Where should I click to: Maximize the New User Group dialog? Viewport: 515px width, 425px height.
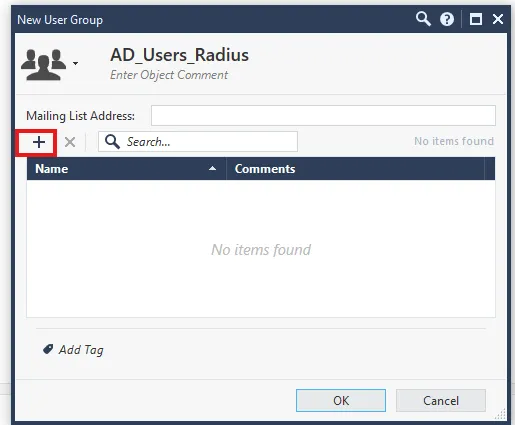pyautogui.click(x=476, y=19)
